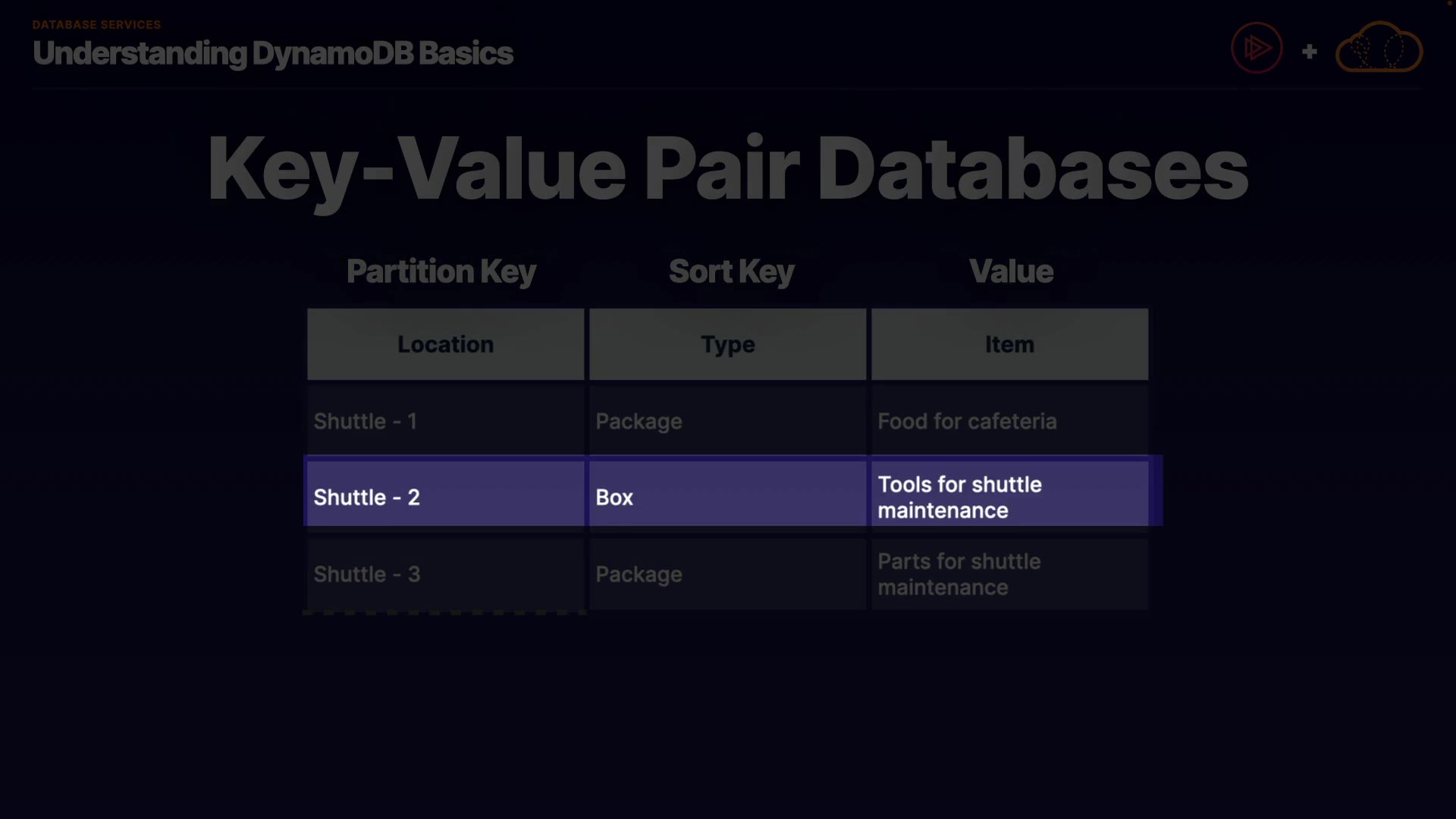Click the A Cloud Guru cloud icon
This screenshot has width=1456, height=819.
click(x=1379, y=48)
